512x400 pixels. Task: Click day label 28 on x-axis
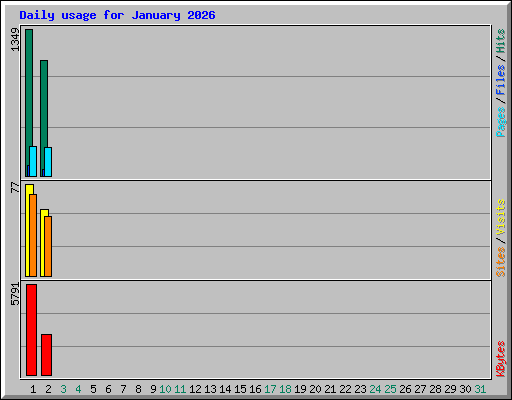pos(435,389)
